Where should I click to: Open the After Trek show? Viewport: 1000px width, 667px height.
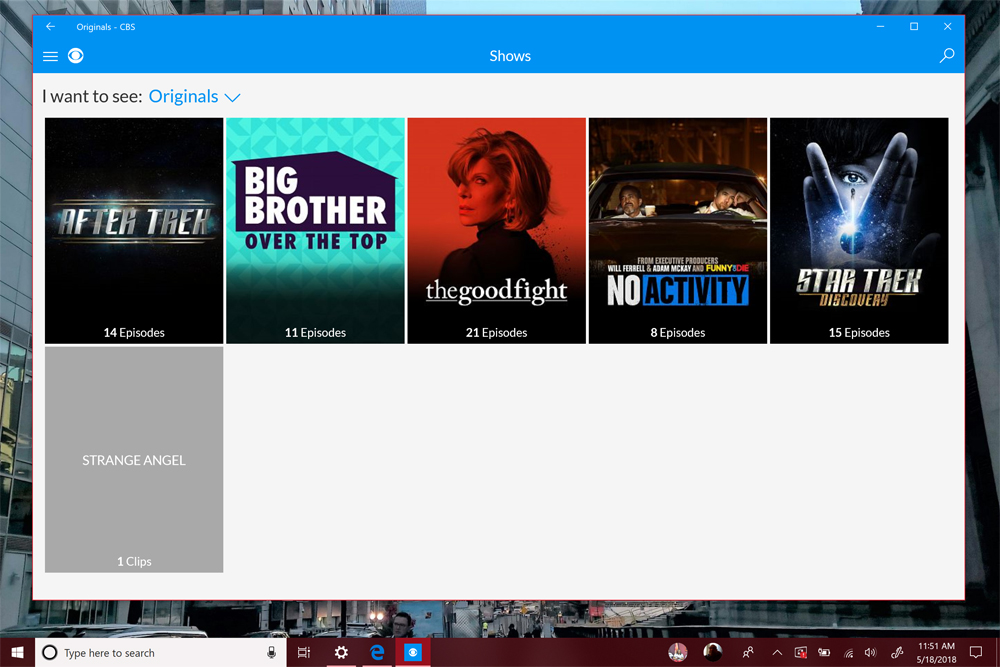(134, 230)
